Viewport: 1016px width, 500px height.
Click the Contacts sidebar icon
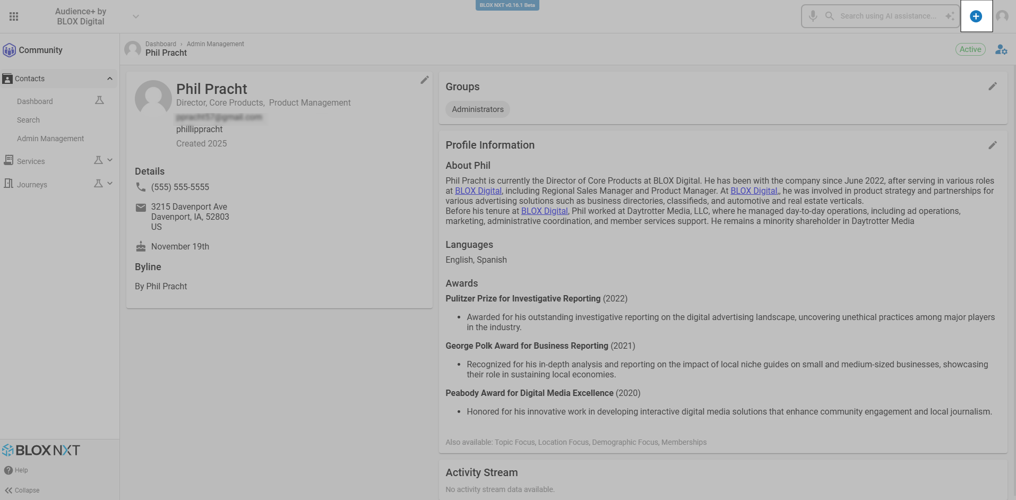(x=7, y=78)
